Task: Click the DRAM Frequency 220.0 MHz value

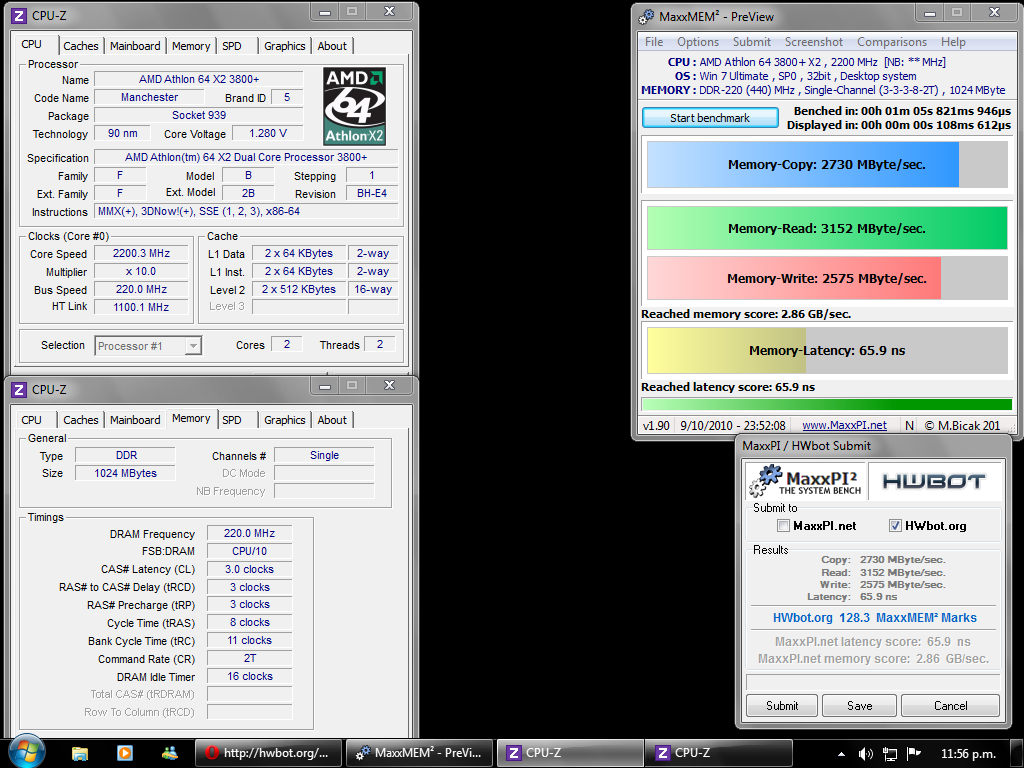Action: click(x=249, y=534)
